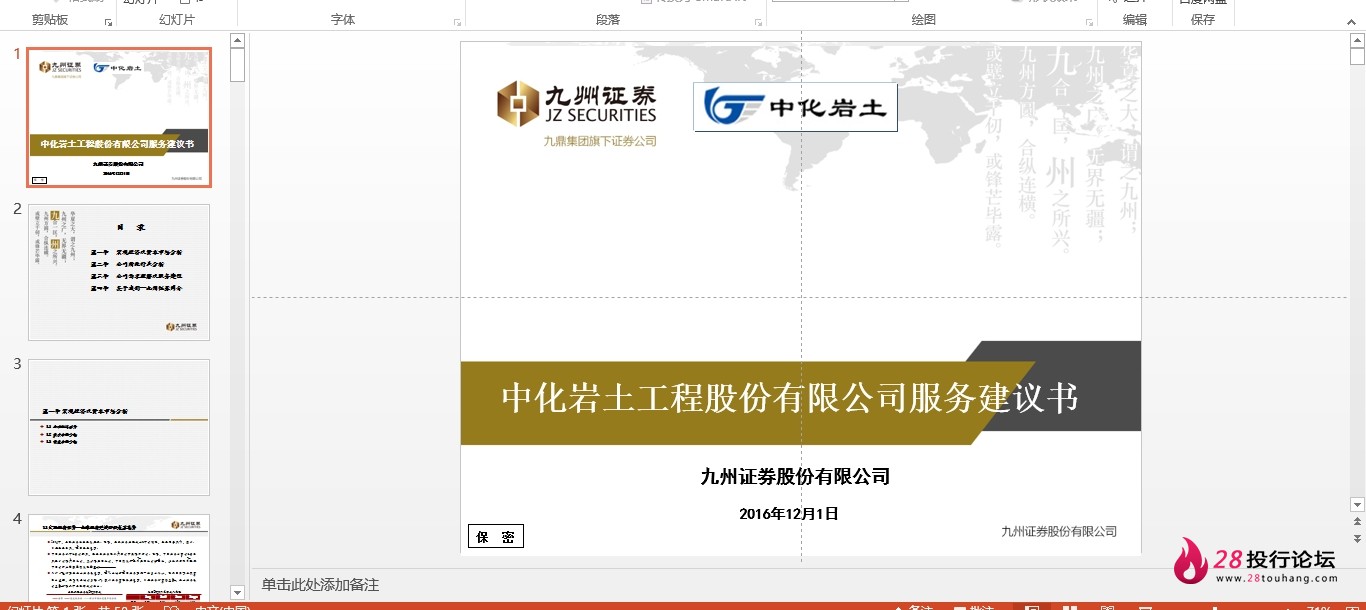This screenshot has height=610, width=1366.
Task: Select bold subtitle 九州证券股份有限公司 under title
Action: [795, 477]
